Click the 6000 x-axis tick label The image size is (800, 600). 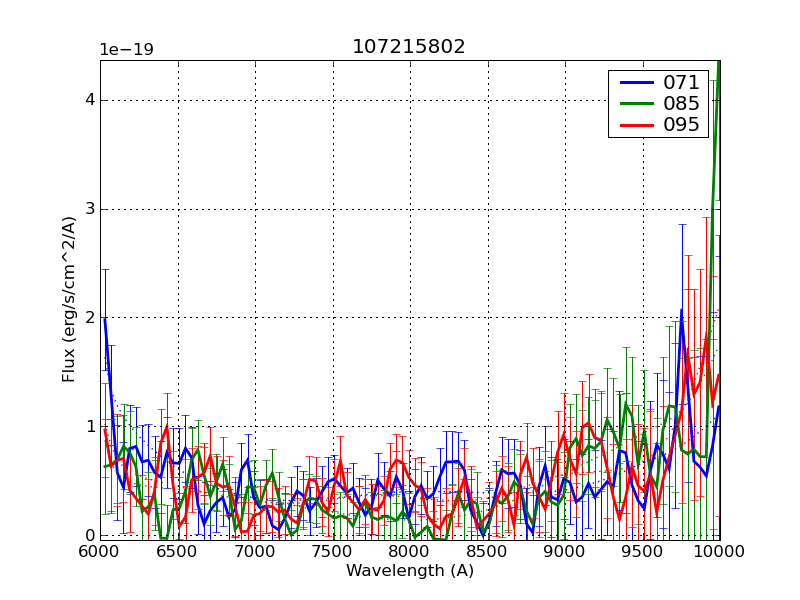pyautogui.click(x=100, y=552)
